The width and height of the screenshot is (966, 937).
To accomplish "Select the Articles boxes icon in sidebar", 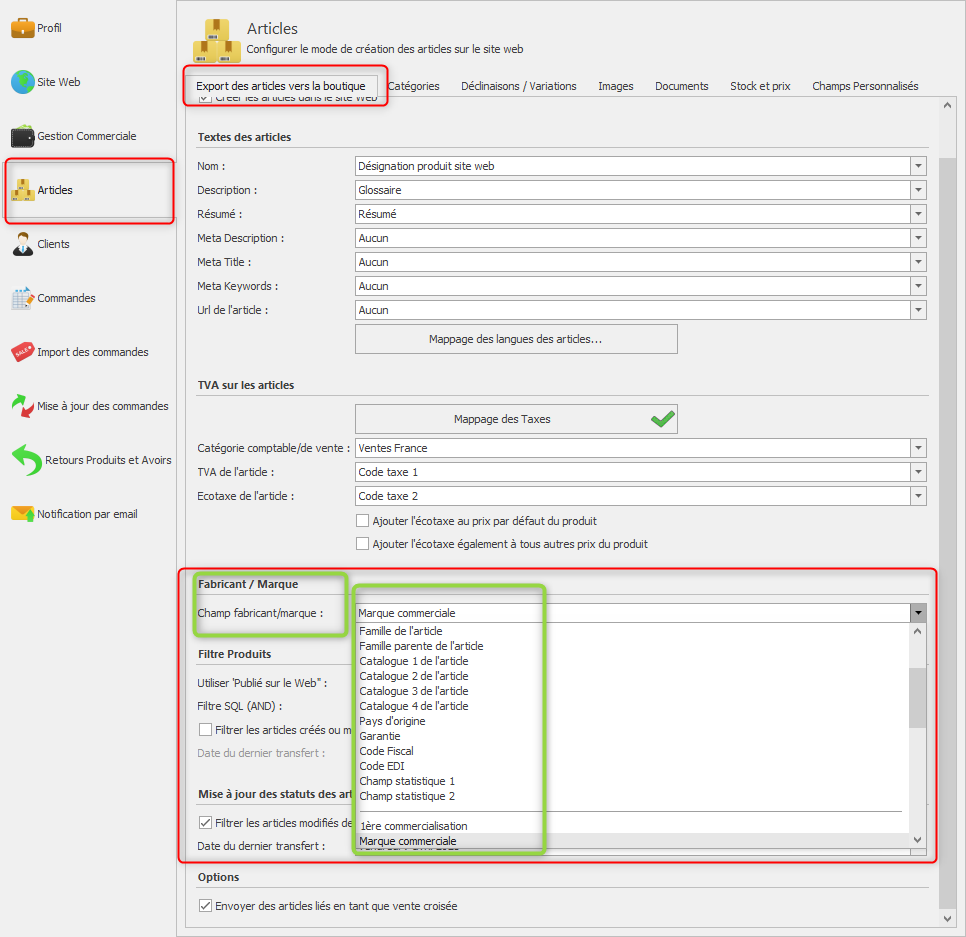I will click(23, 190).
